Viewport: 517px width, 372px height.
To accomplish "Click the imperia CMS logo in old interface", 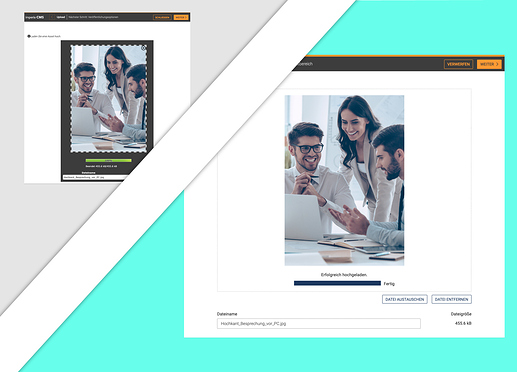I will 35,17.
